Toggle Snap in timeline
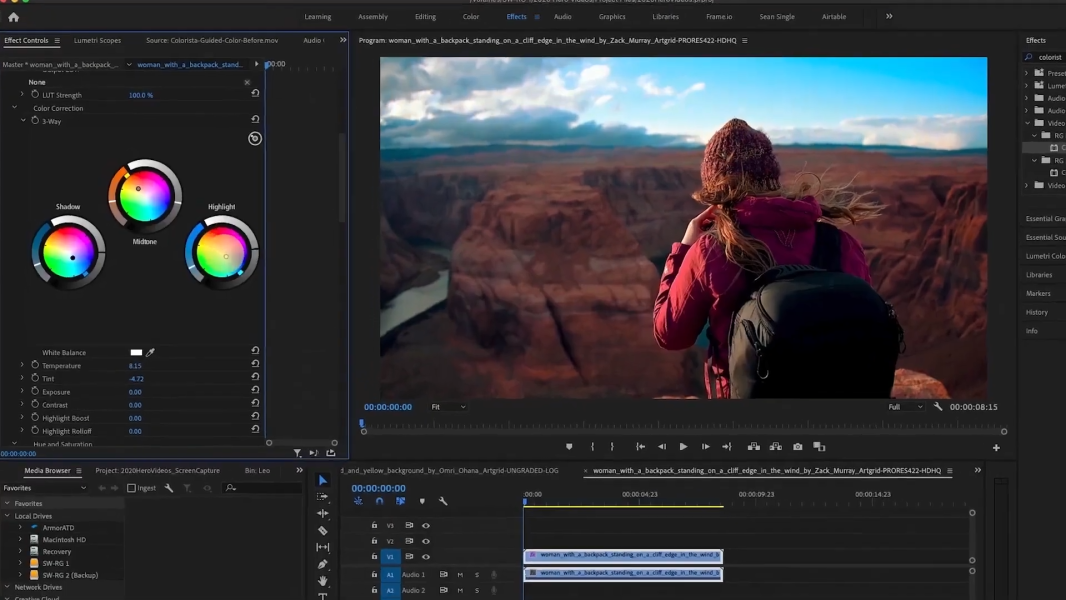Viewport: 1066px width, 600px height. coord(379,501)
